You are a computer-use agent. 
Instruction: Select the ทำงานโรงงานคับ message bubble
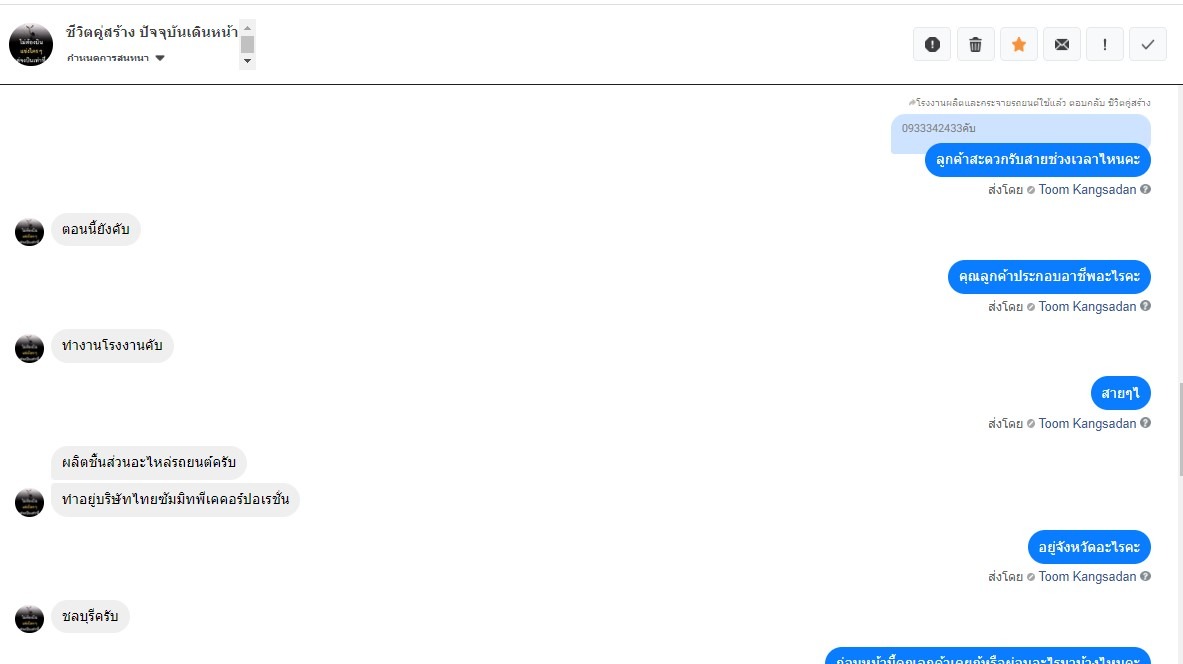pyautogui.click(x=112, y=346)
